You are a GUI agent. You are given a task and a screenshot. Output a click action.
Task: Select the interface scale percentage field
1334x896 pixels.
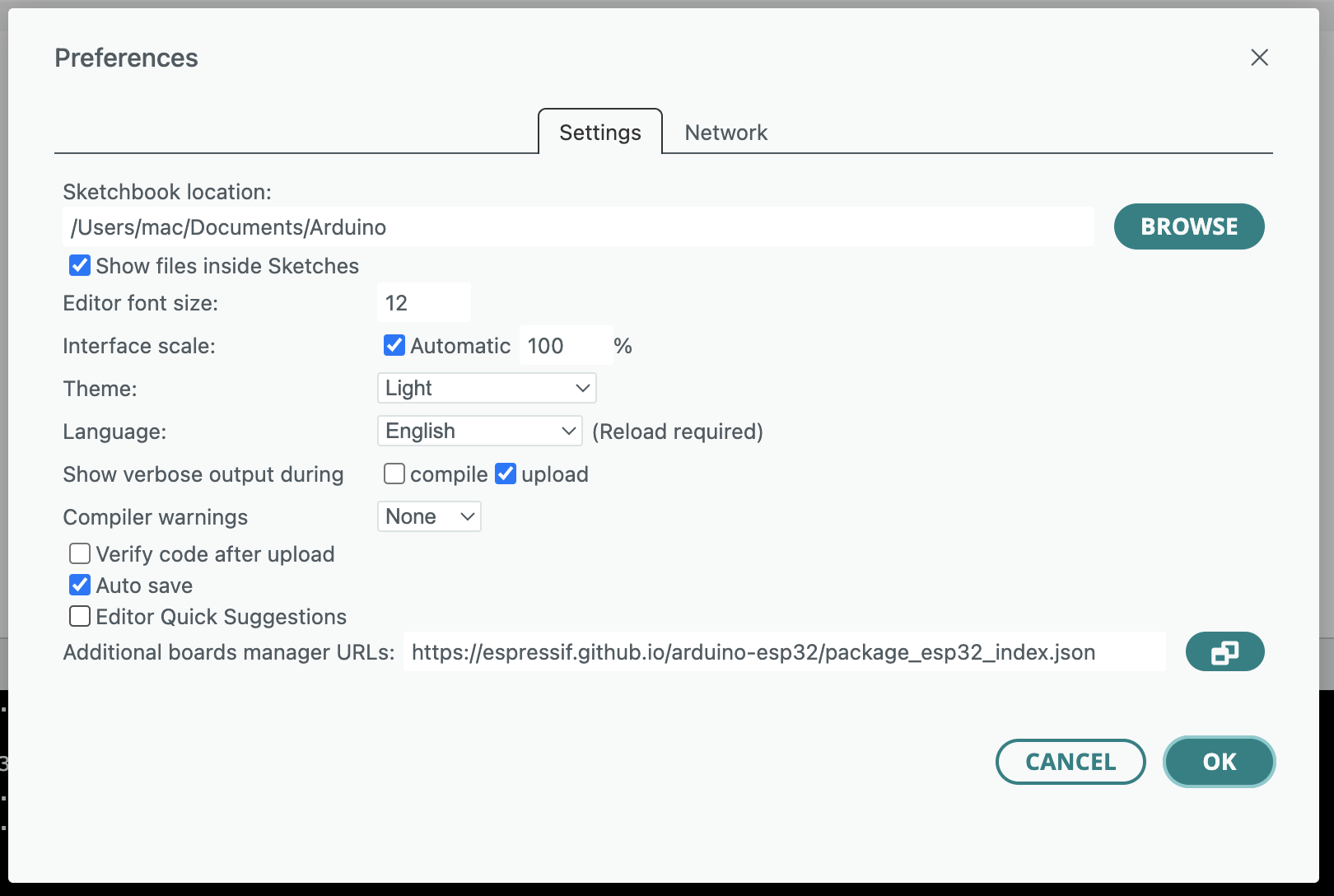(x=566, y=345)
